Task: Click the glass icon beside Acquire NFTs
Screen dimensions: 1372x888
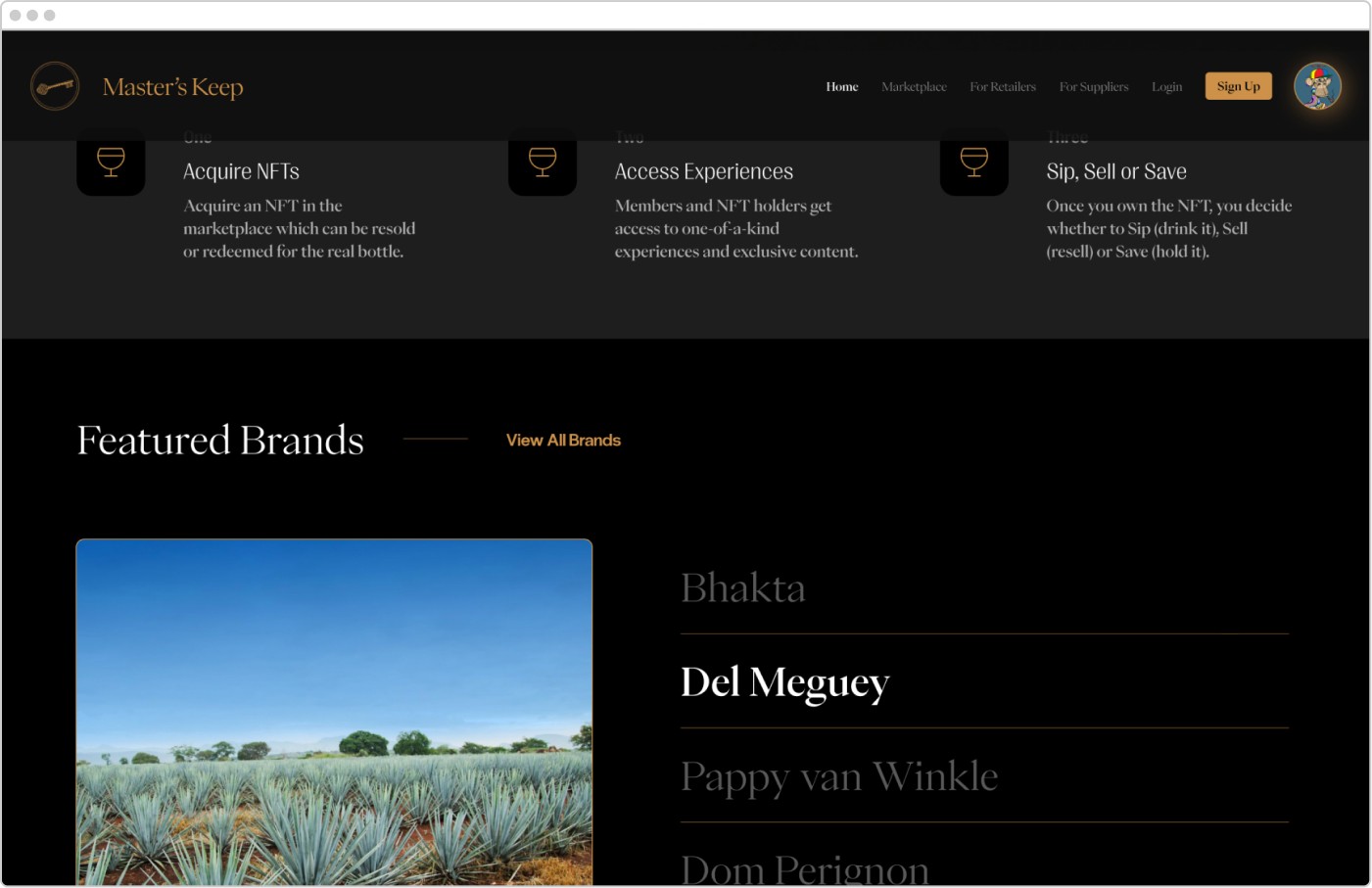Action: click(111, 163)
